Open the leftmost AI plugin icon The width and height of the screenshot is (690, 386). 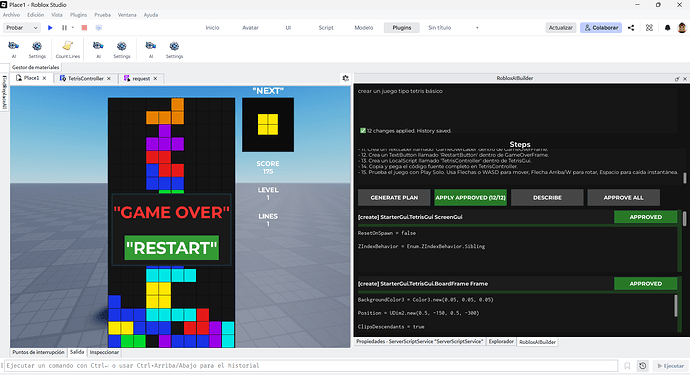click(14, 49)
